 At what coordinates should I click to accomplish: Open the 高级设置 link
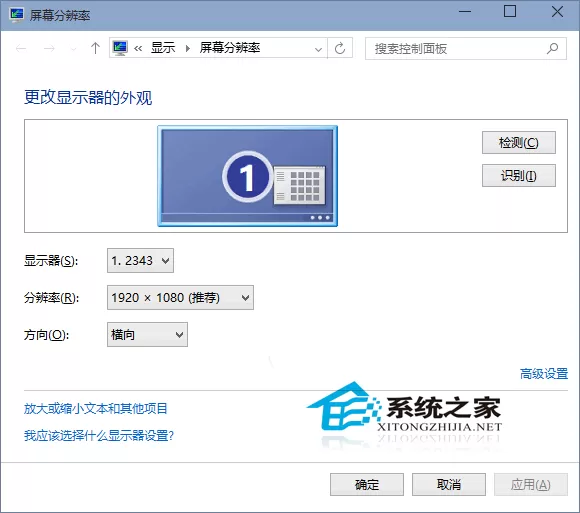click(544, 374)
